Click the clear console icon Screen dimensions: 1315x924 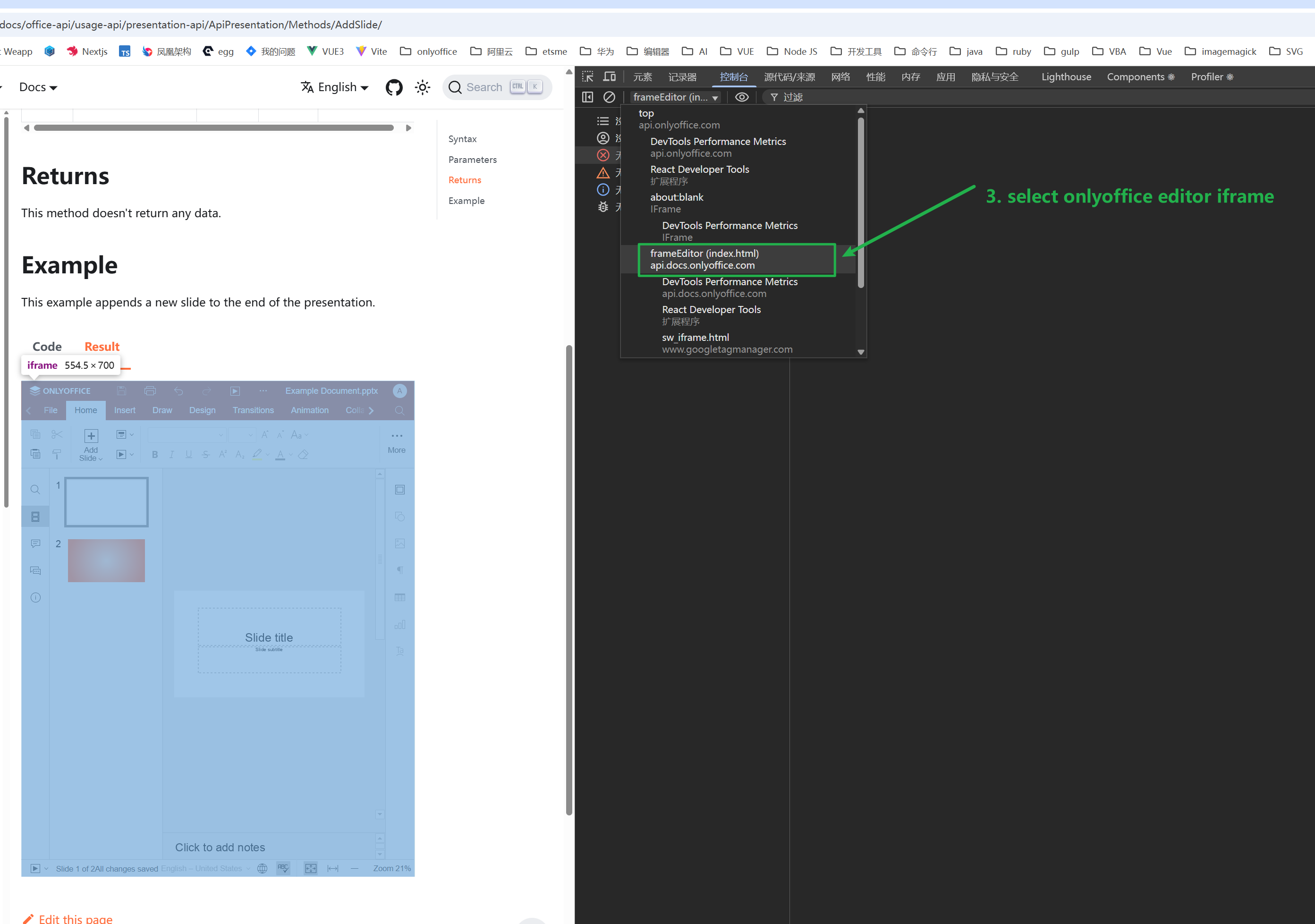pyautogui.click(x=610, y=97)
